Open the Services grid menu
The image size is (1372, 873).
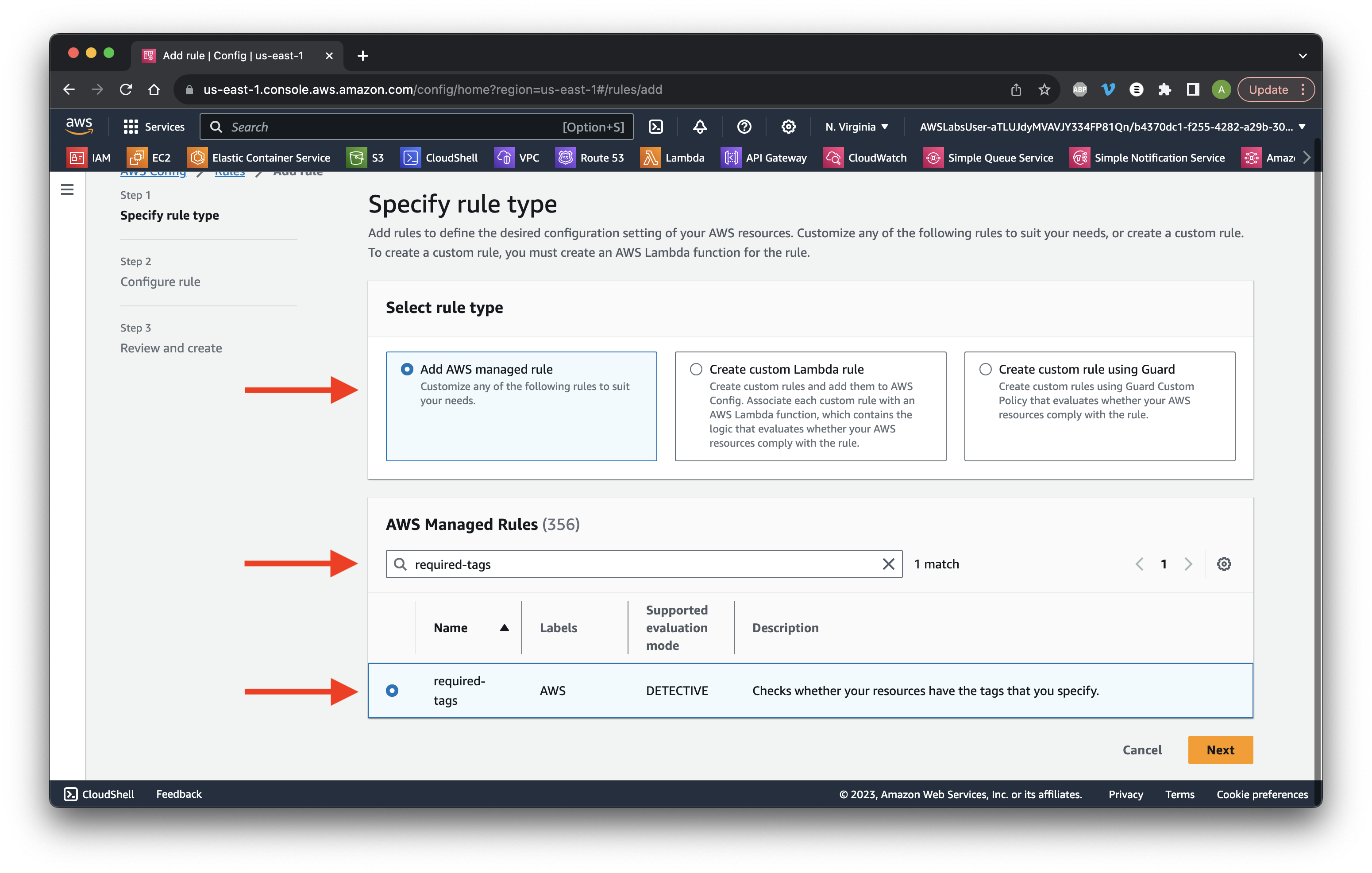[x=154, y=127]
